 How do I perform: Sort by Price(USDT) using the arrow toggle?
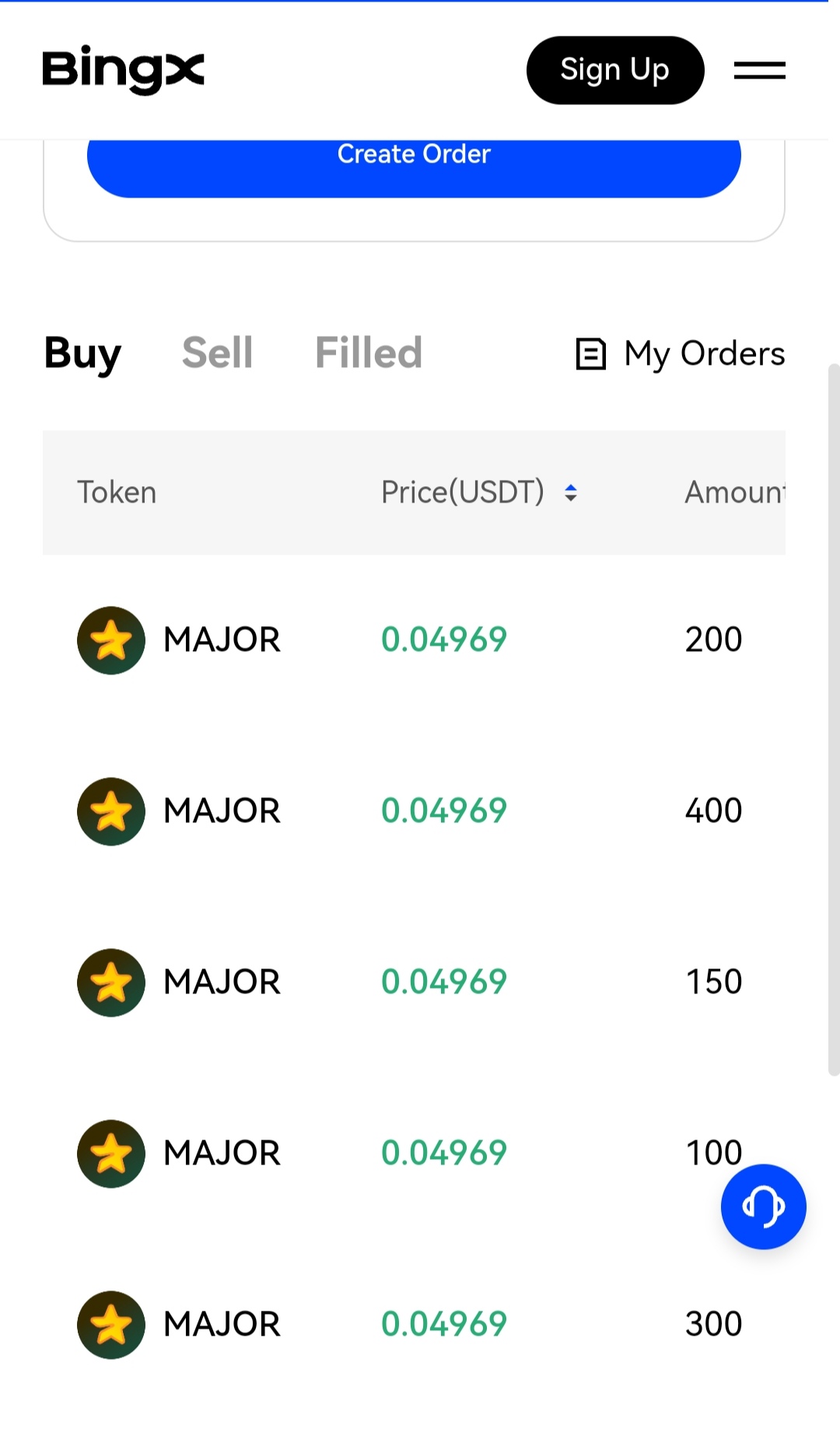click(571, 492)
